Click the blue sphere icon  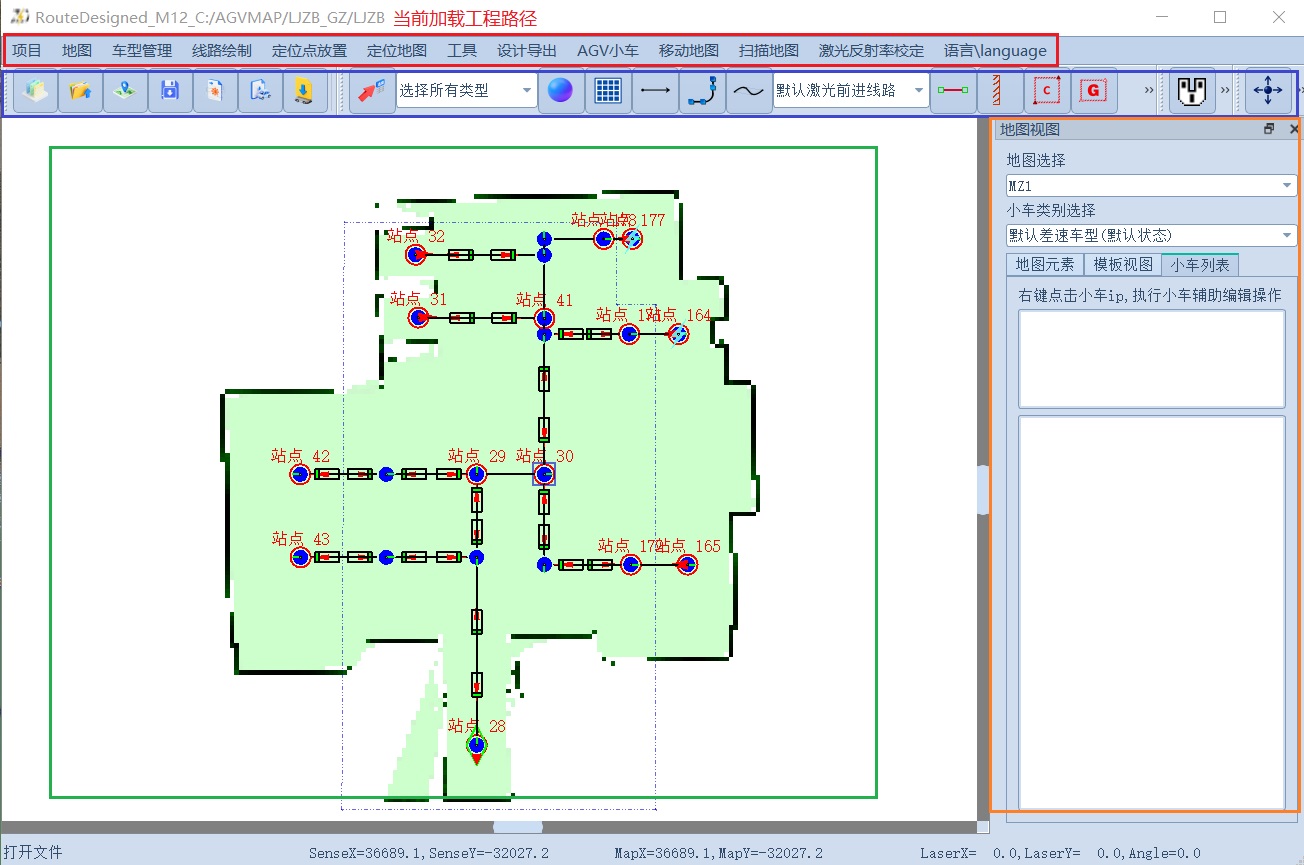click(x=561, y=91)
